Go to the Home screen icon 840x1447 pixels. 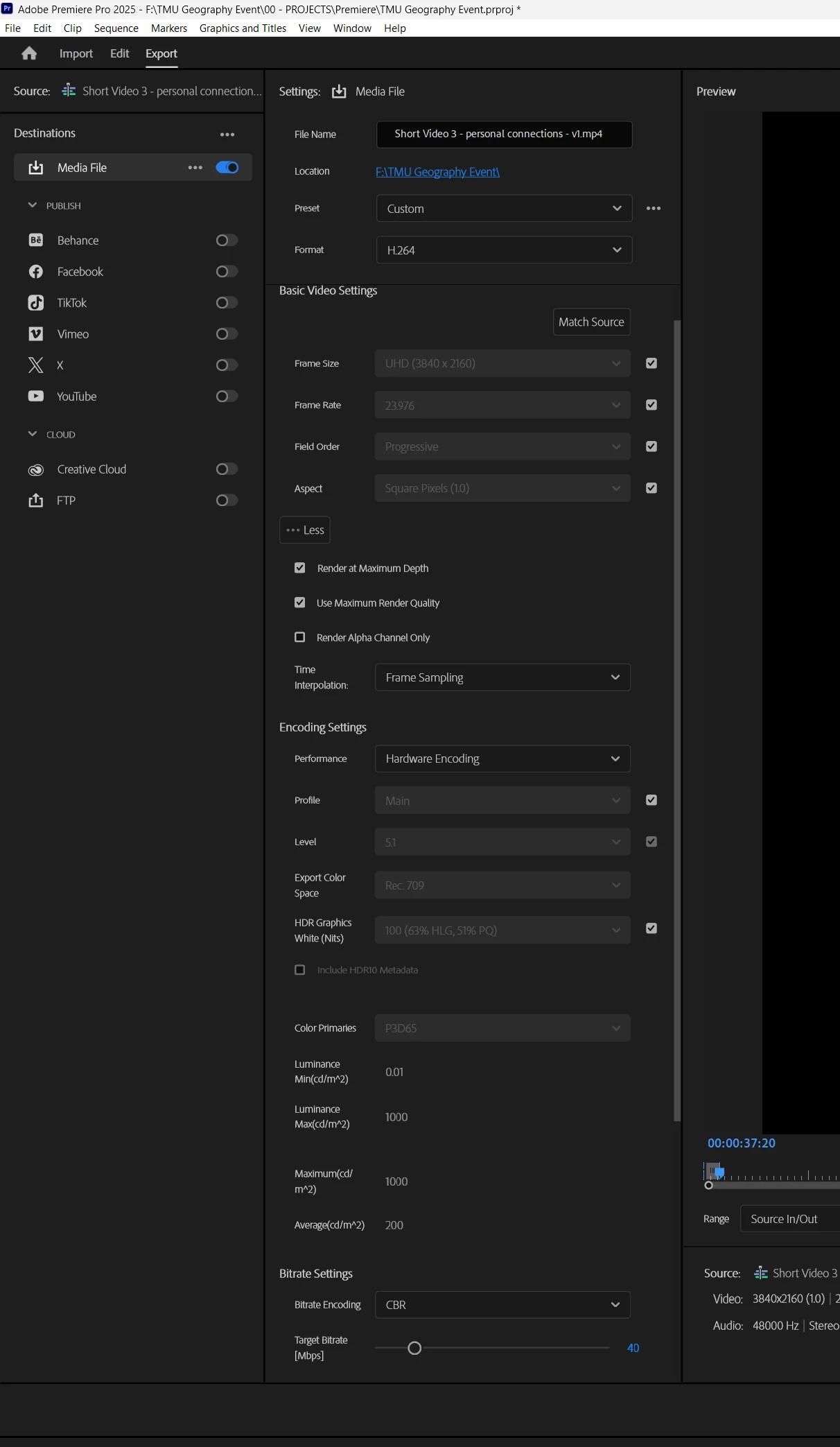tap(29, 53)
